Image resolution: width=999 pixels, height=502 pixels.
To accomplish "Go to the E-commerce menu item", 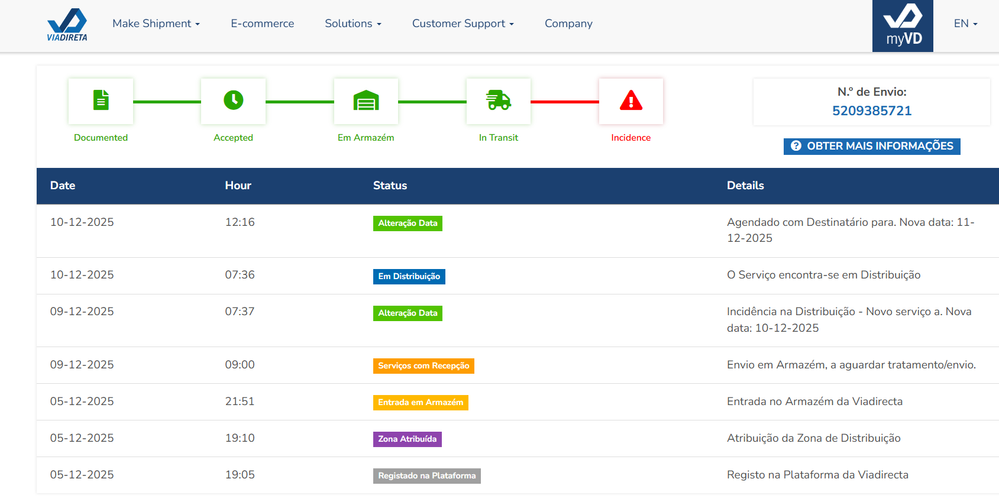I will pyautogui.click(x=262, y=24).
